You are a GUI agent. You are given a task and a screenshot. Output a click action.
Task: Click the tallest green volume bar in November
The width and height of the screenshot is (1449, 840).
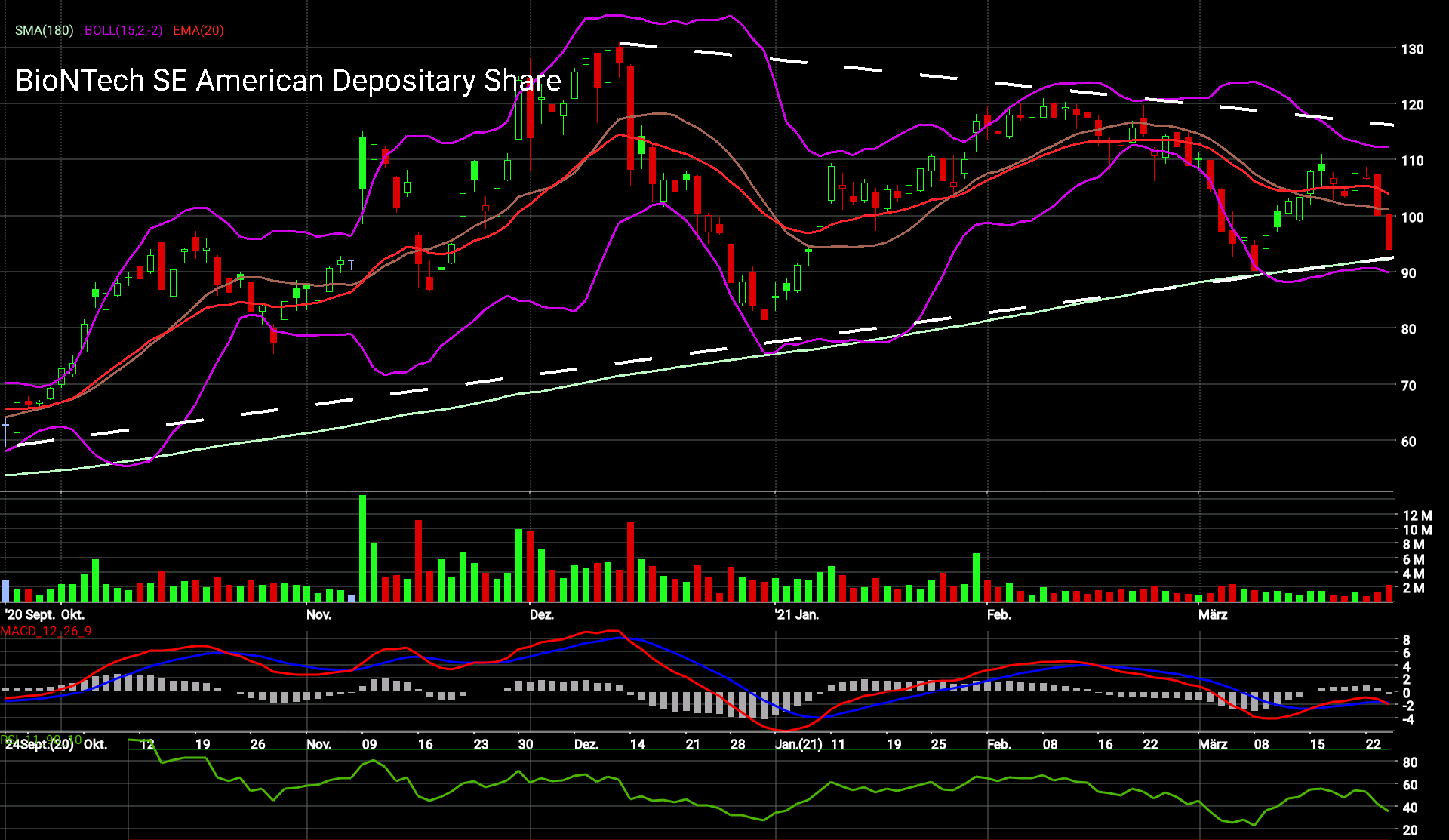click(x=362, y=548)
